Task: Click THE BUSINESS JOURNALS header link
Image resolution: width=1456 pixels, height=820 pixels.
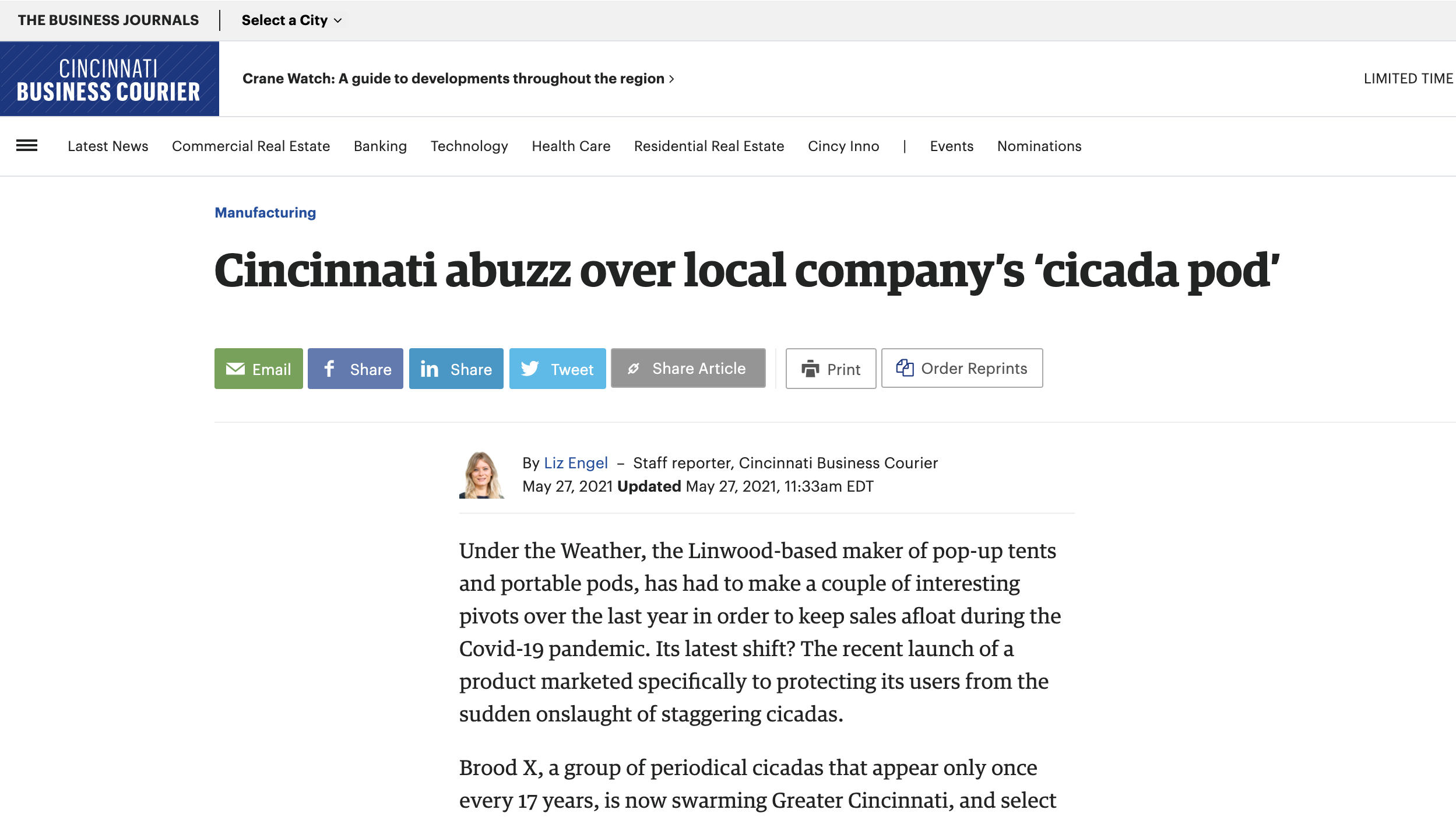Action: 108,20
